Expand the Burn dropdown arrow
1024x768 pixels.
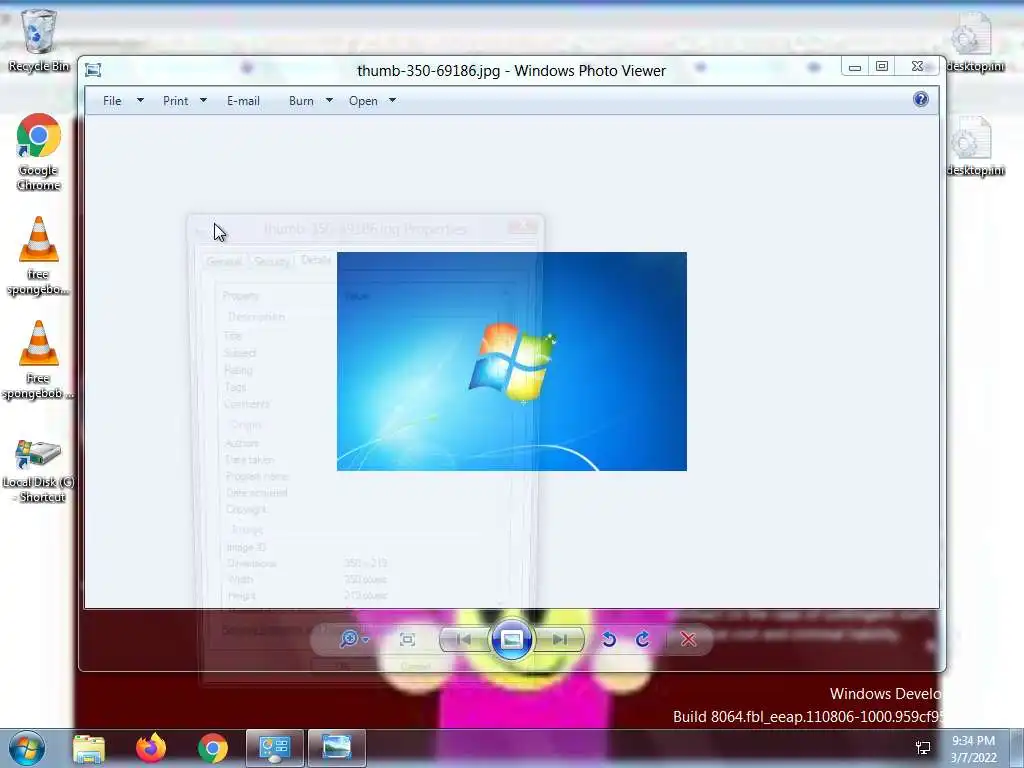[329, 101]
